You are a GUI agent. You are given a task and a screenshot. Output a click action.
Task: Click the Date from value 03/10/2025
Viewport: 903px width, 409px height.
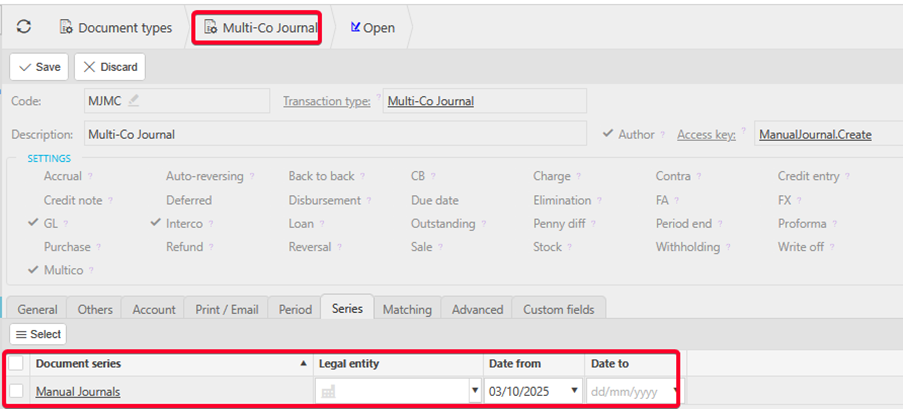tap(519, 392)
